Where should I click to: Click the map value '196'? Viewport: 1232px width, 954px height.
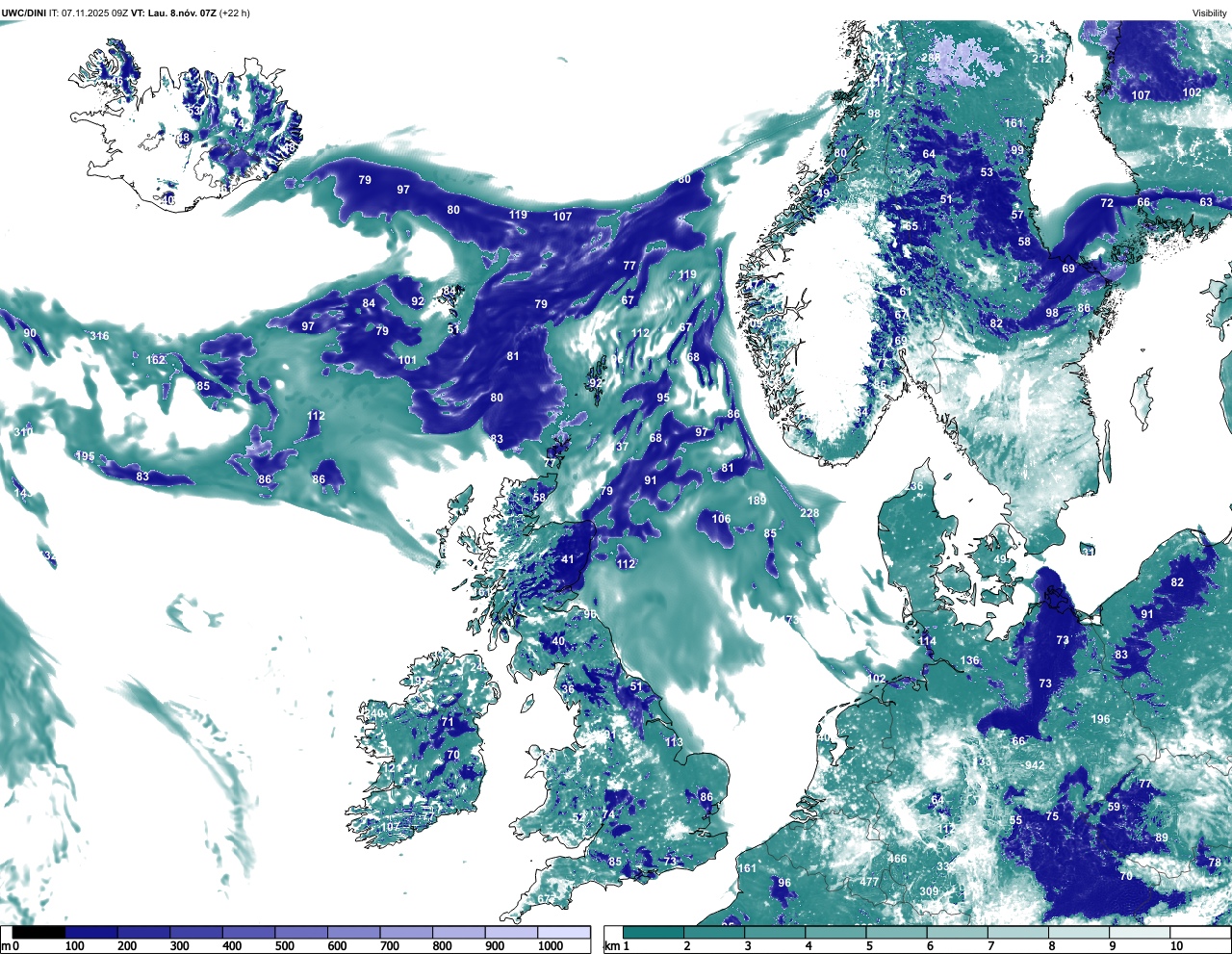point(1100,719)
